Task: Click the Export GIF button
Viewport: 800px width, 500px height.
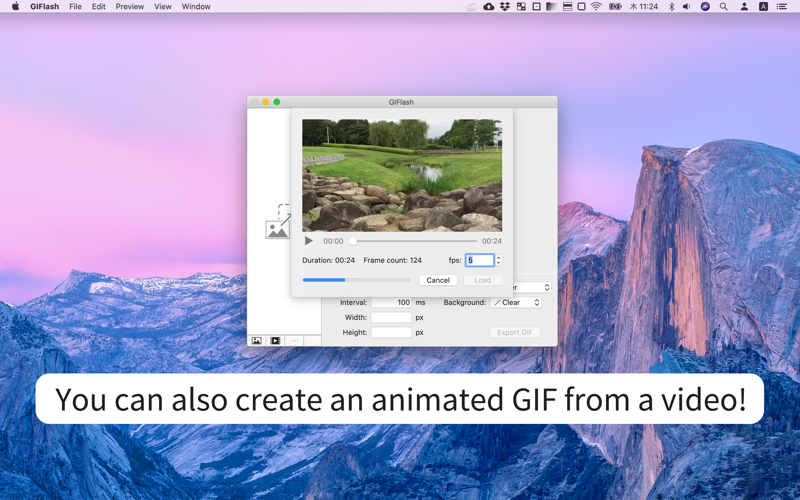Action: coord(515,332)
